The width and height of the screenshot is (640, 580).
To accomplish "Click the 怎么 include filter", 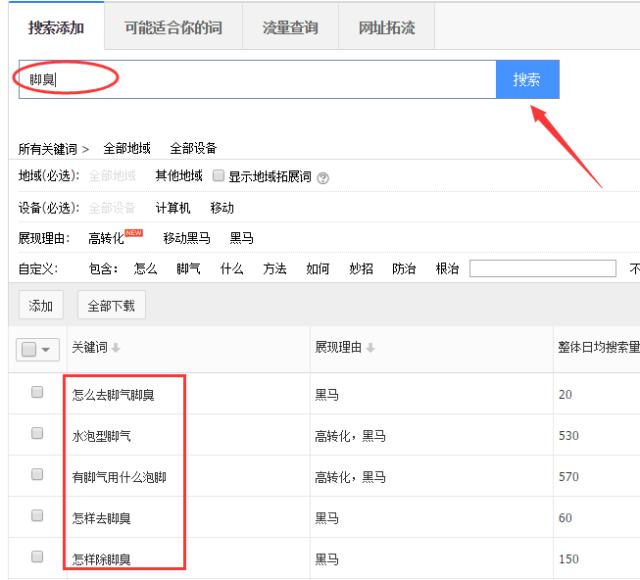I will (145, 269).
